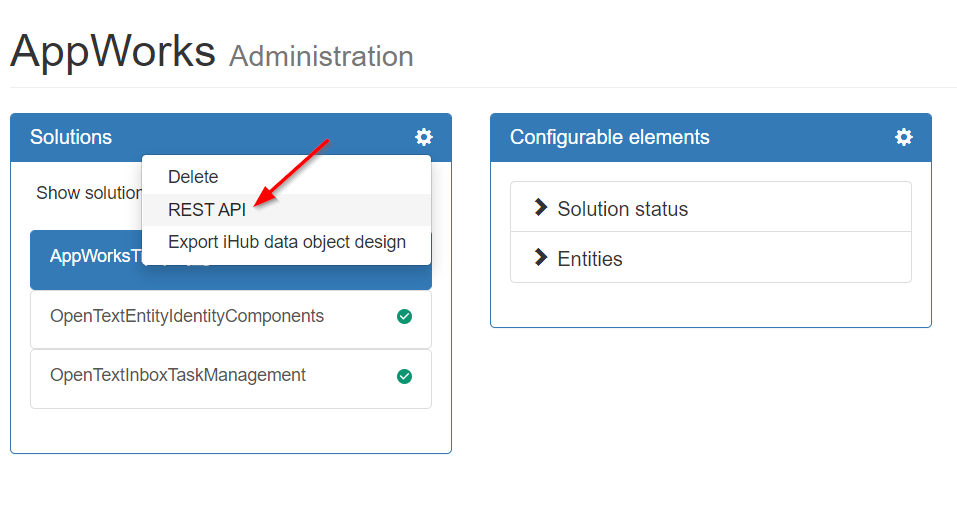Open the Configurable elements gear menu
957x509 pixels.
pyautogui.click(x=904, y=137)
